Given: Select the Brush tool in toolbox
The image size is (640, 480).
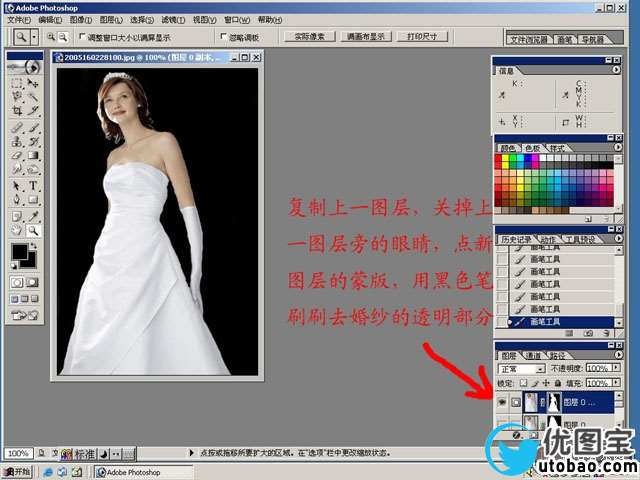Looking at the screenshot, I should [33, 128].
